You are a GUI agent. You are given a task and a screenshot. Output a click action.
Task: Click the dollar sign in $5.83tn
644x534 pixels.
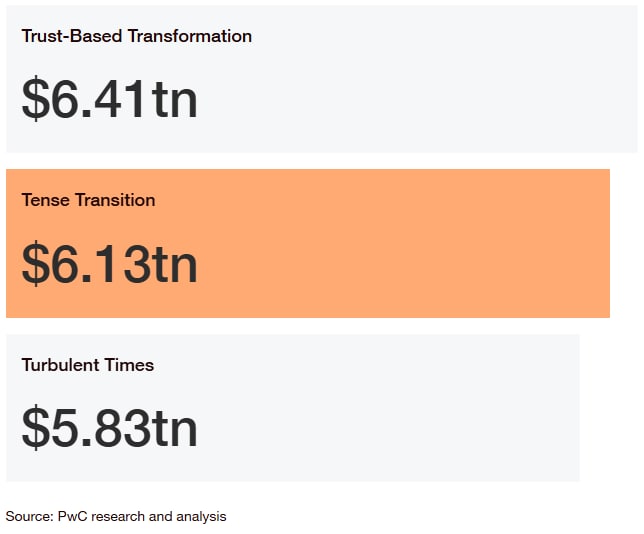[35, 428]
